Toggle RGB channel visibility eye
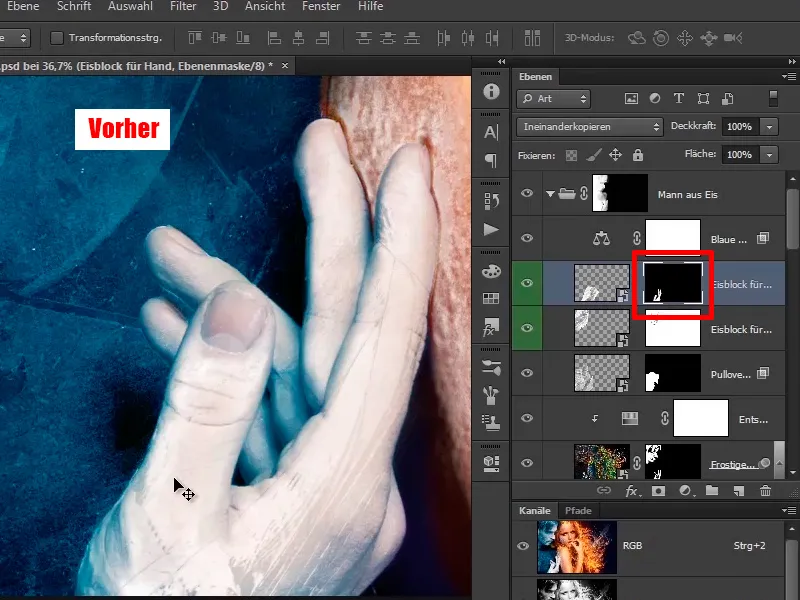Viewport: 800px width, 600px height. [x=523, y=546]
